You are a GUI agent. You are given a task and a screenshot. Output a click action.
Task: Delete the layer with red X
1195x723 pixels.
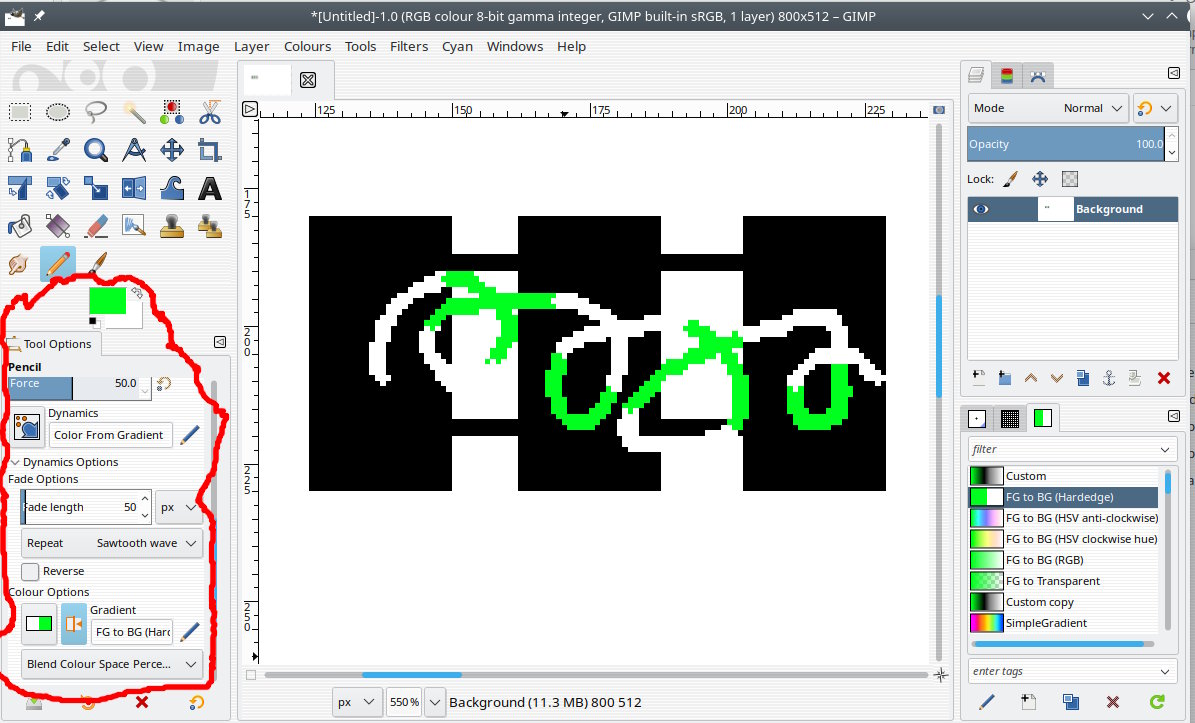(1163, 378)
